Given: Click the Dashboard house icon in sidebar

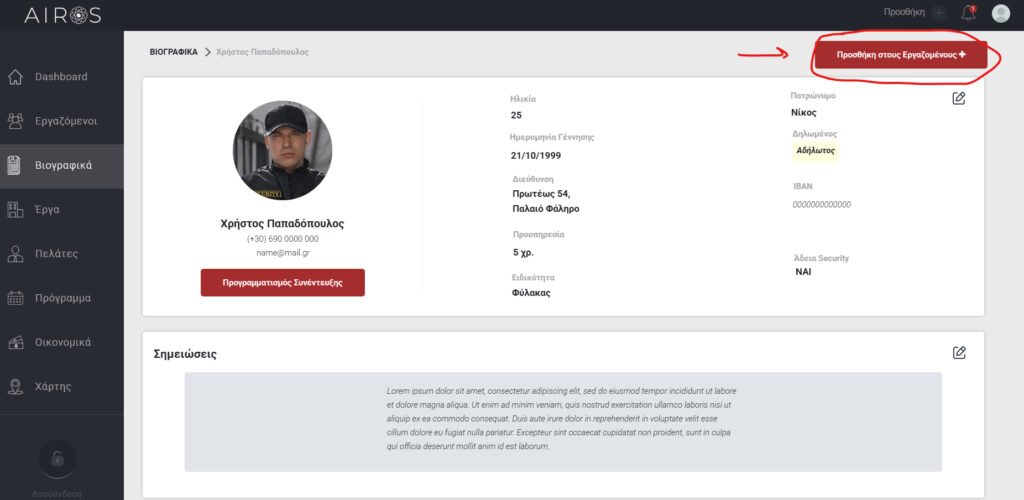Looking at the screenshot, I should [16, 77].
